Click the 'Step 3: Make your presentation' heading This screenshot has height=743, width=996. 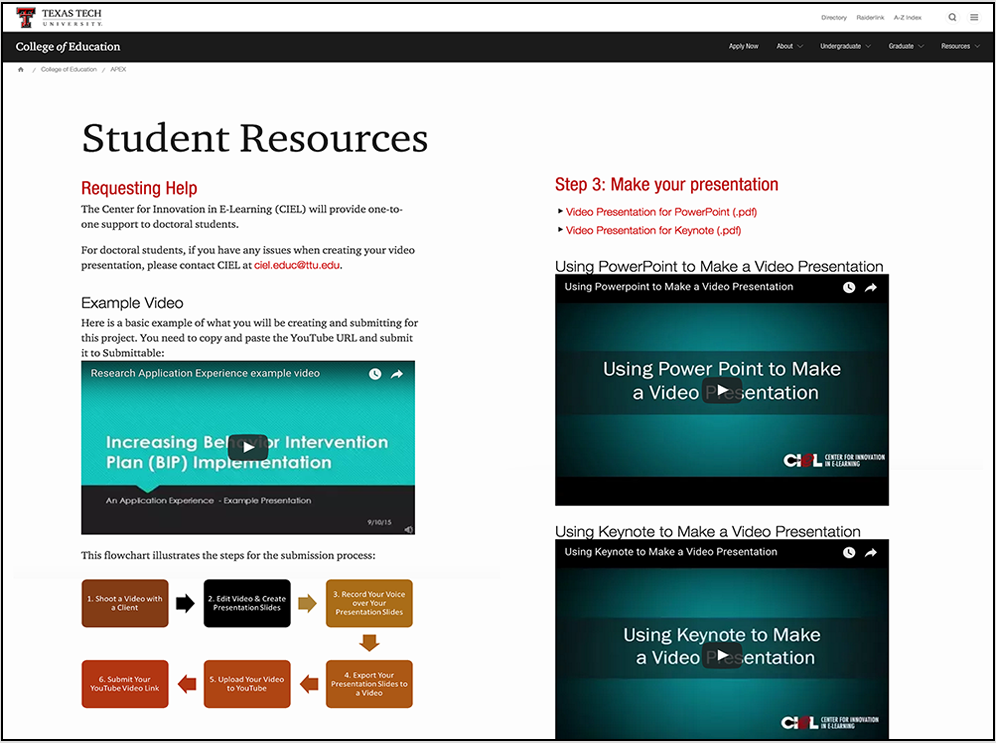point(666,185)
